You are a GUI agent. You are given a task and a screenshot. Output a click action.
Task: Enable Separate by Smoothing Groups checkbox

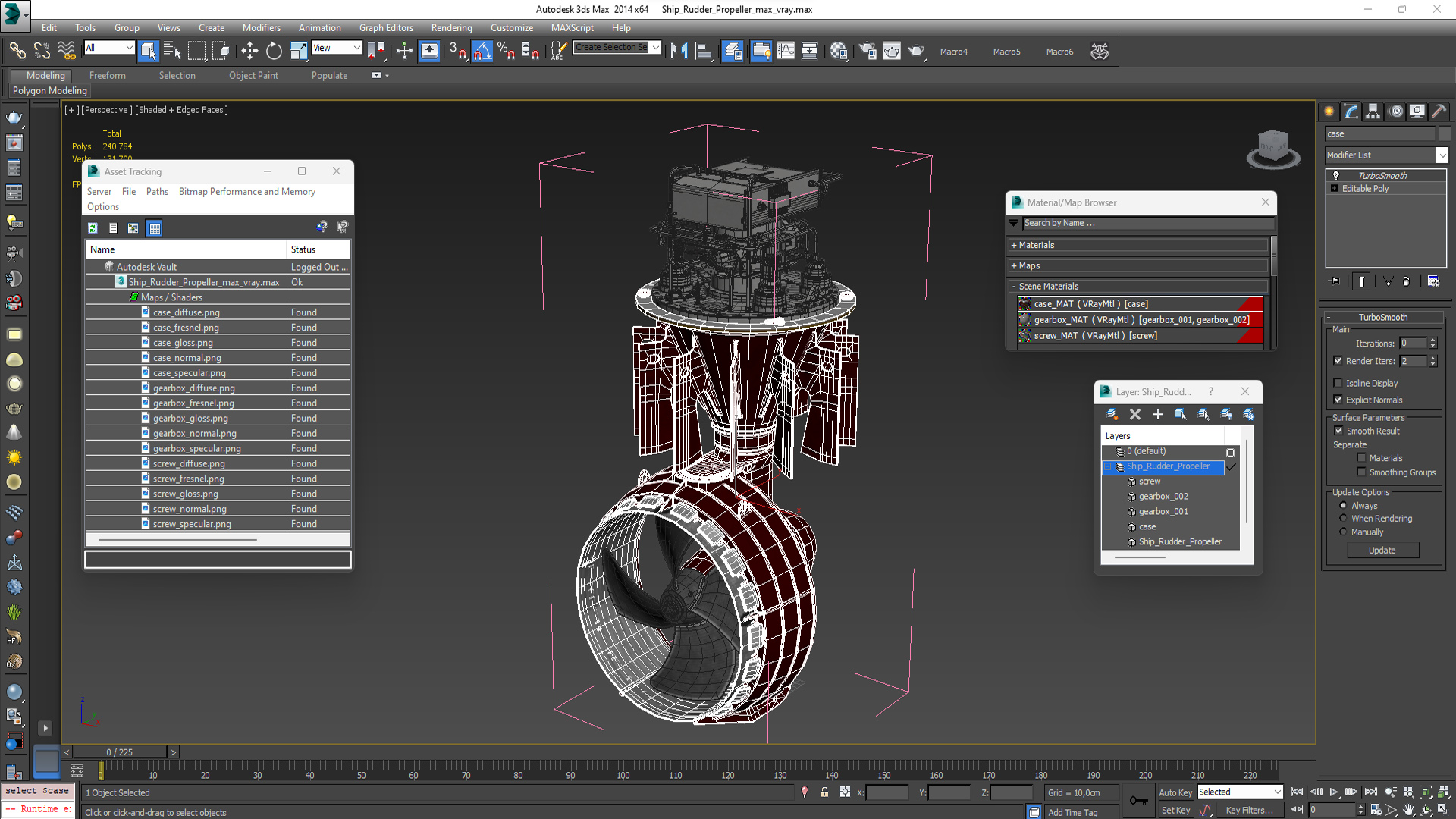pyautogui.click(x=1361, y=472)
